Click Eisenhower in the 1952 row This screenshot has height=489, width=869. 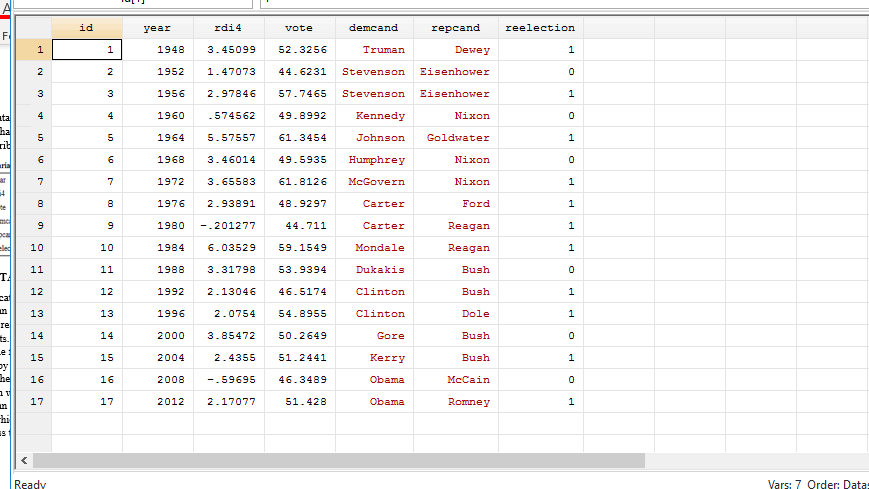pyautogui.click(x=456, y=72)
